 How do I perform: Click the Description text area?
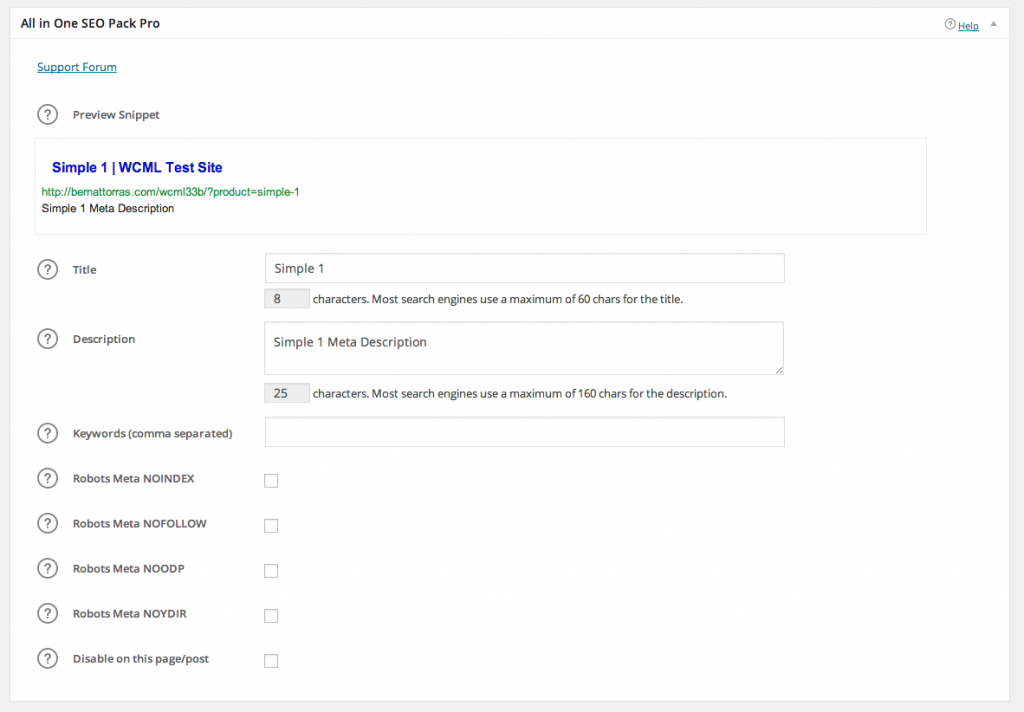(x=524, y=348)
